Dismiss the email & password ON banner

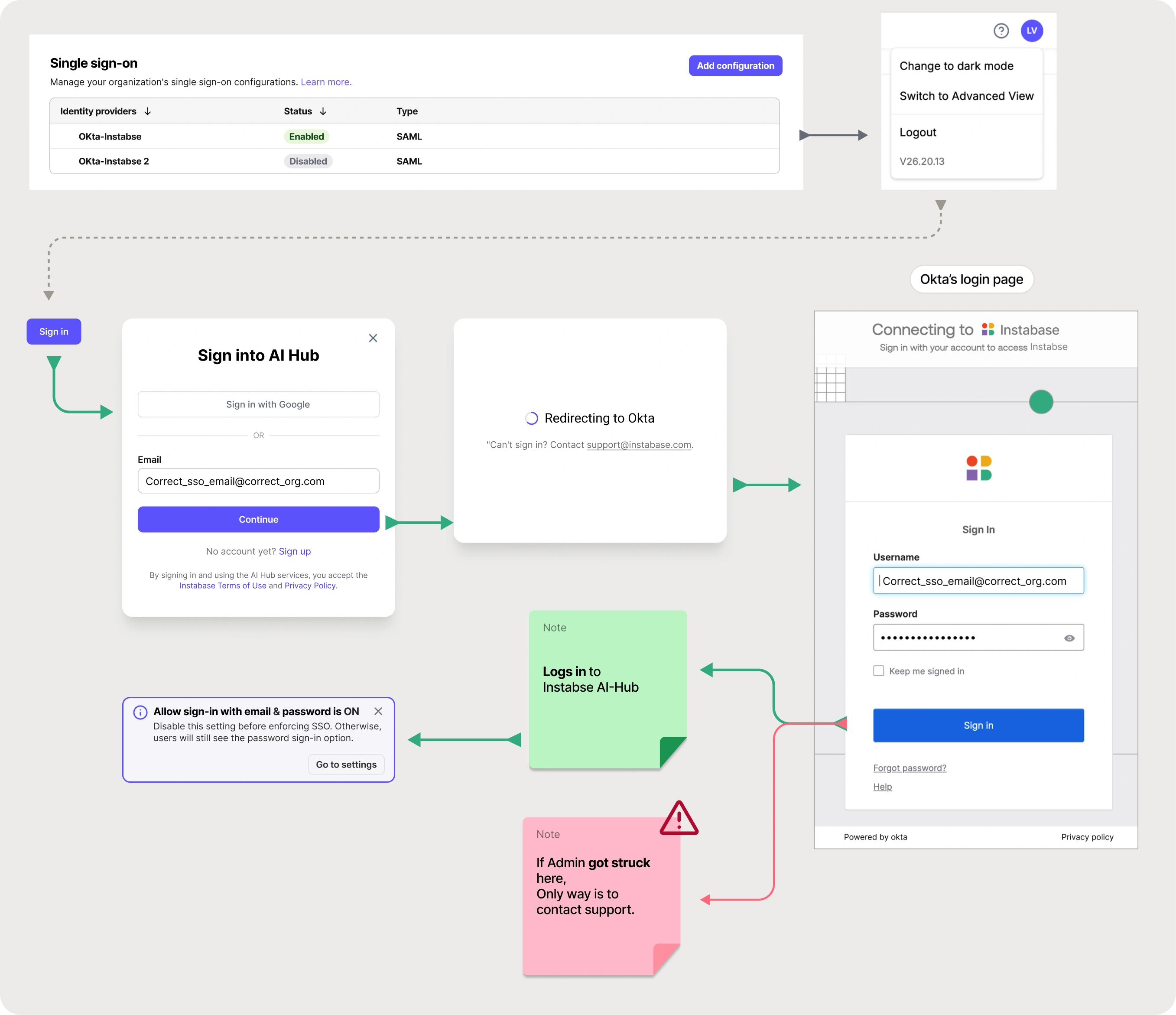[x=378, y=711]
